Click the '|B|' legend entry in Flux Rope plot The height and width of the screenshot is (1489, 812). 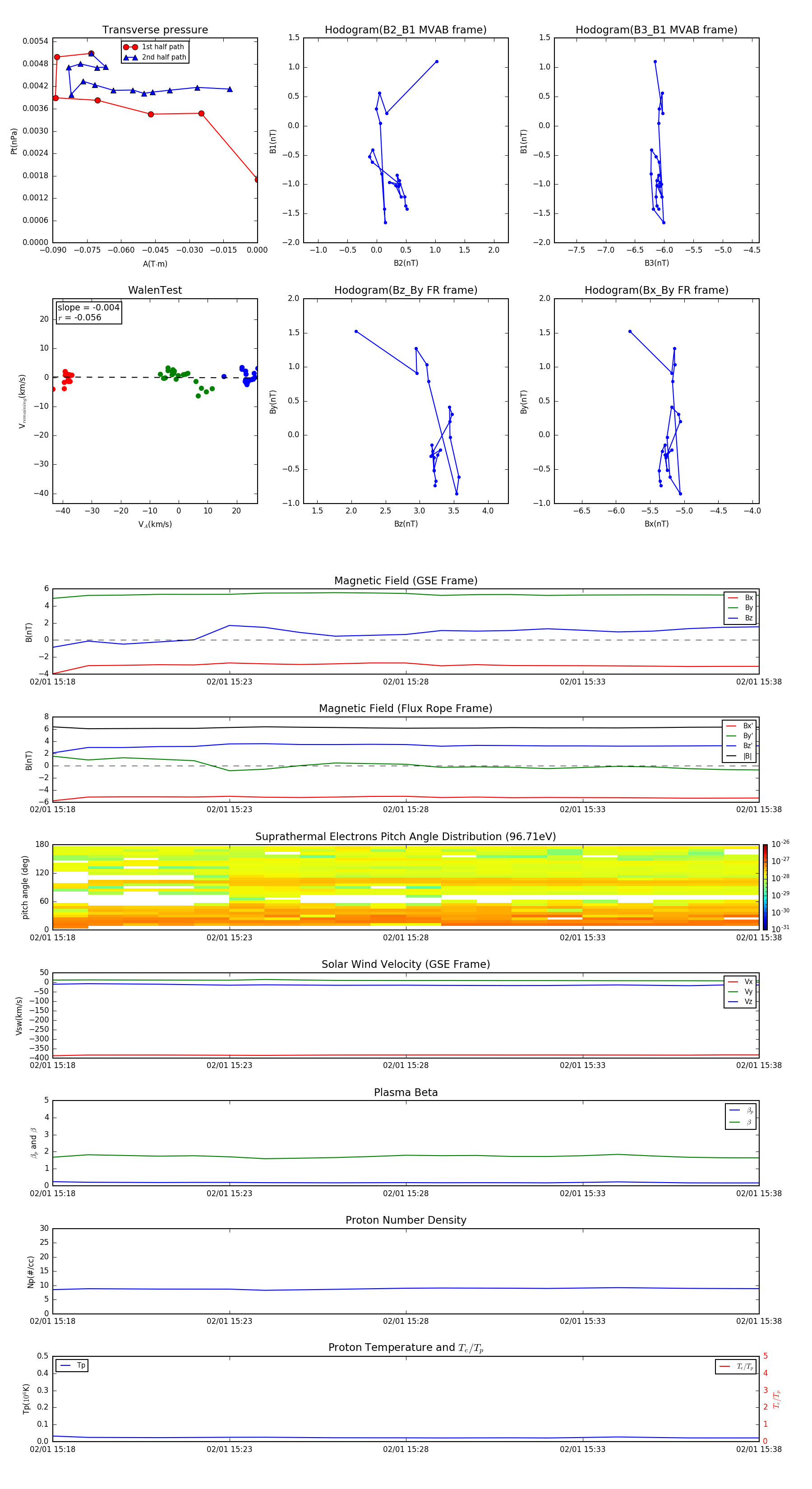740,756
